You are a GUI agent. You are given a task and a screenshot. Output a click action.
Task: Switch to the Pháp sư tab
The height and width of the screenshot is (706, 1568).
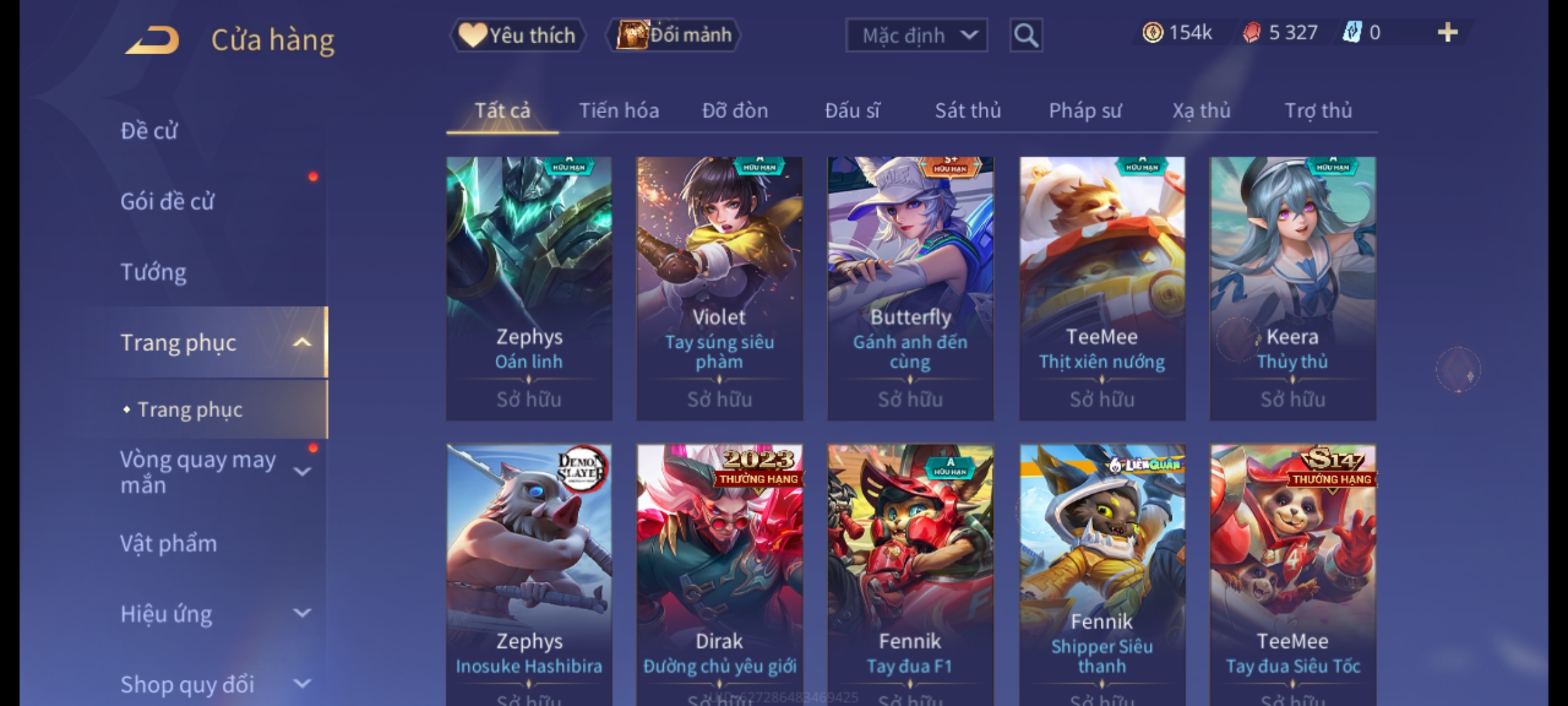(1085, 110)
